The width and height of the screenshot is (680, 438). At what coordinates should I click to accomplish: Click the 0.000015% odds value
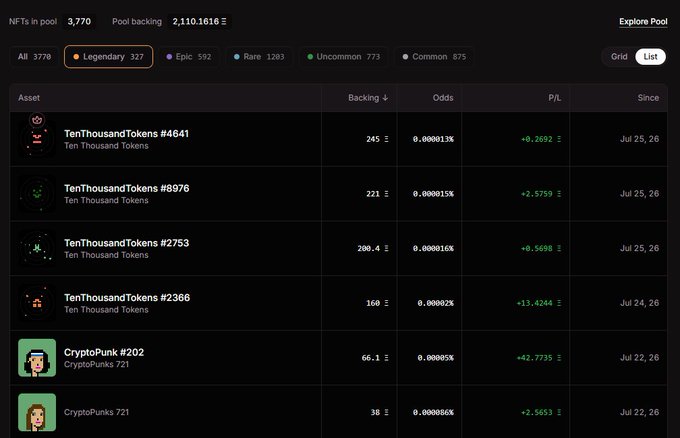(x=433, y=194)
